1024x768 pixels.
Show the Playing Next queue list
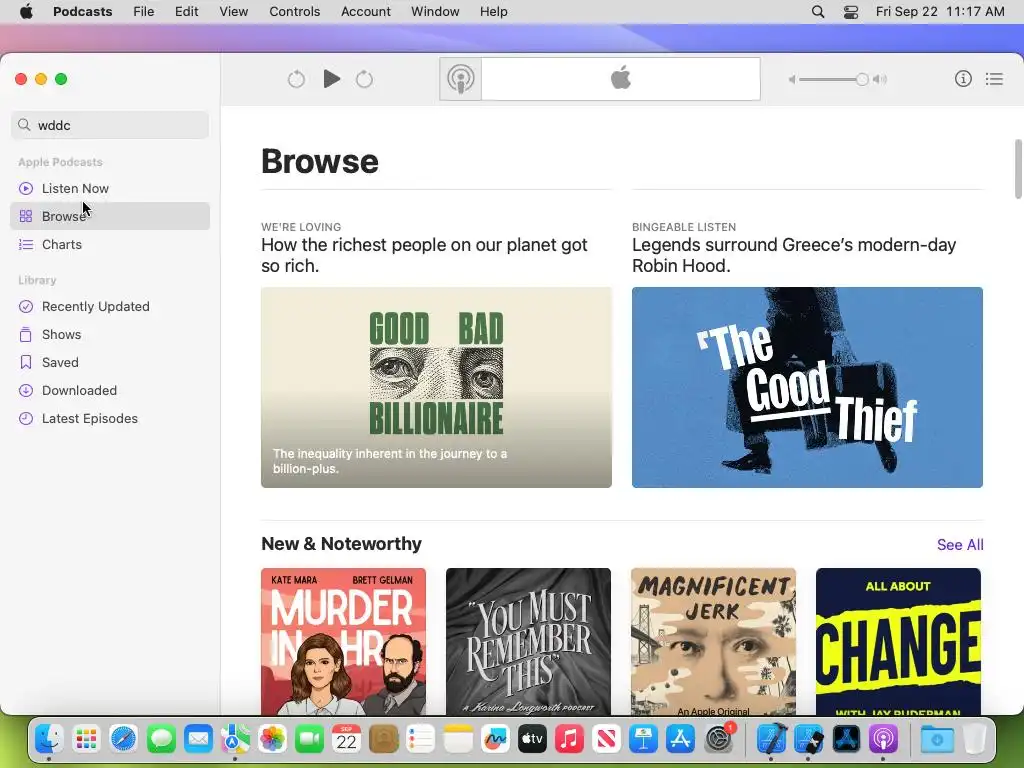(x=995, y=79)
